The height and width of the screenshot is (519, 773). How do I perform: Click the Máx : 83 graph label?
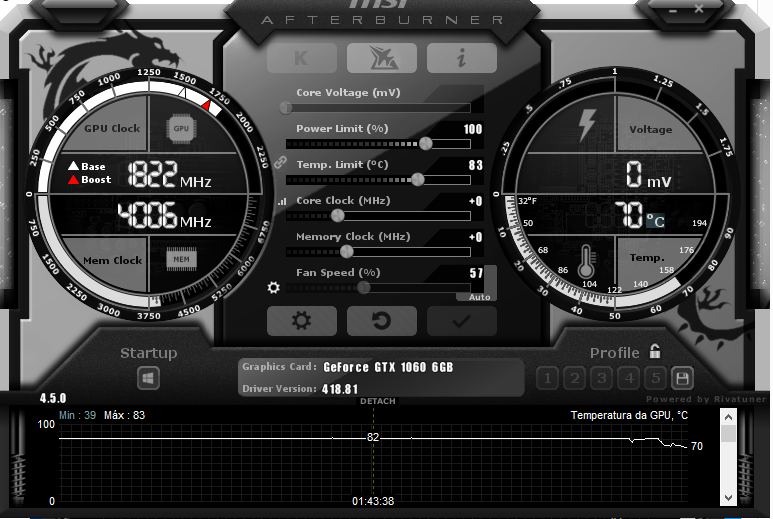[x=124, y=415]
